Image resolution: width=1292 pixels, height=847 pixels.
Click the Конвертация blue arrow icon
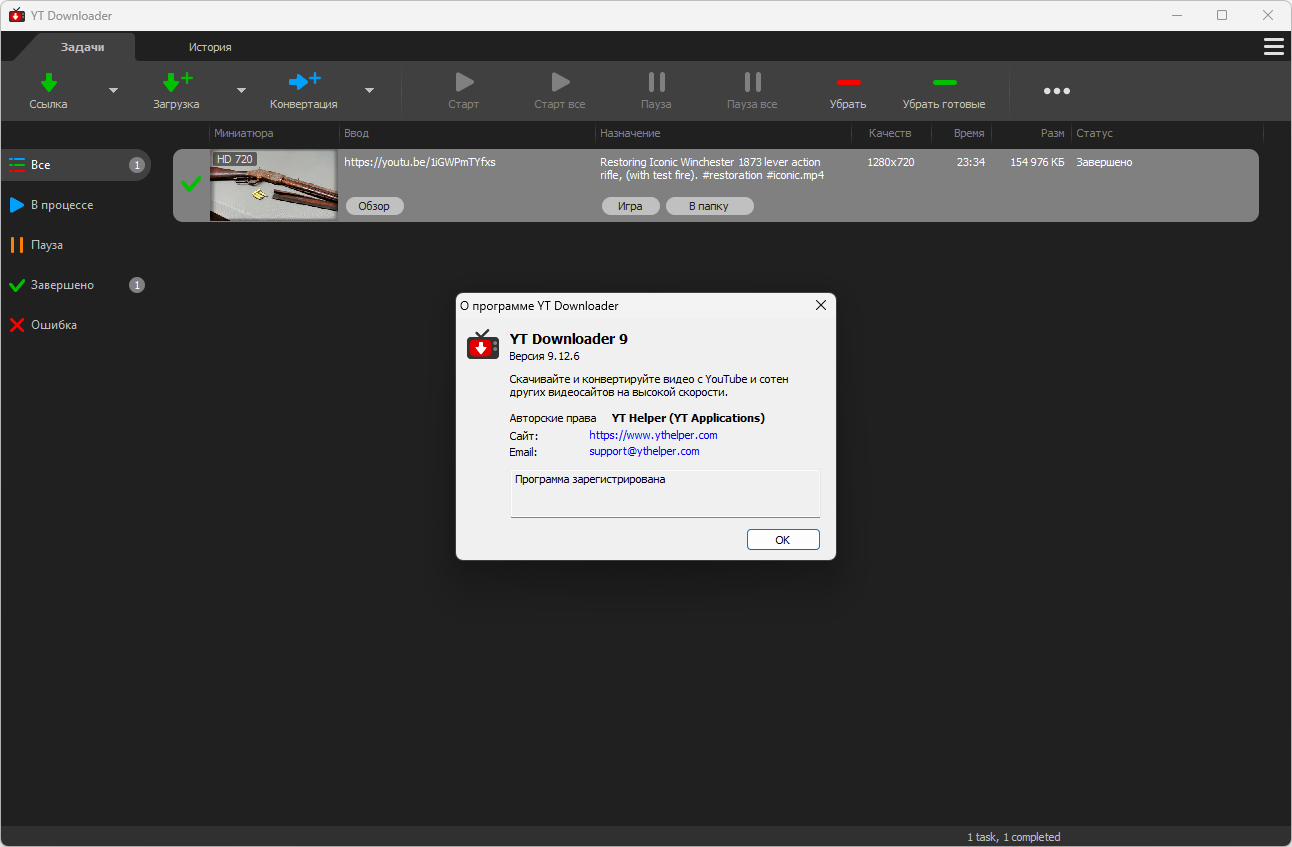304,82
